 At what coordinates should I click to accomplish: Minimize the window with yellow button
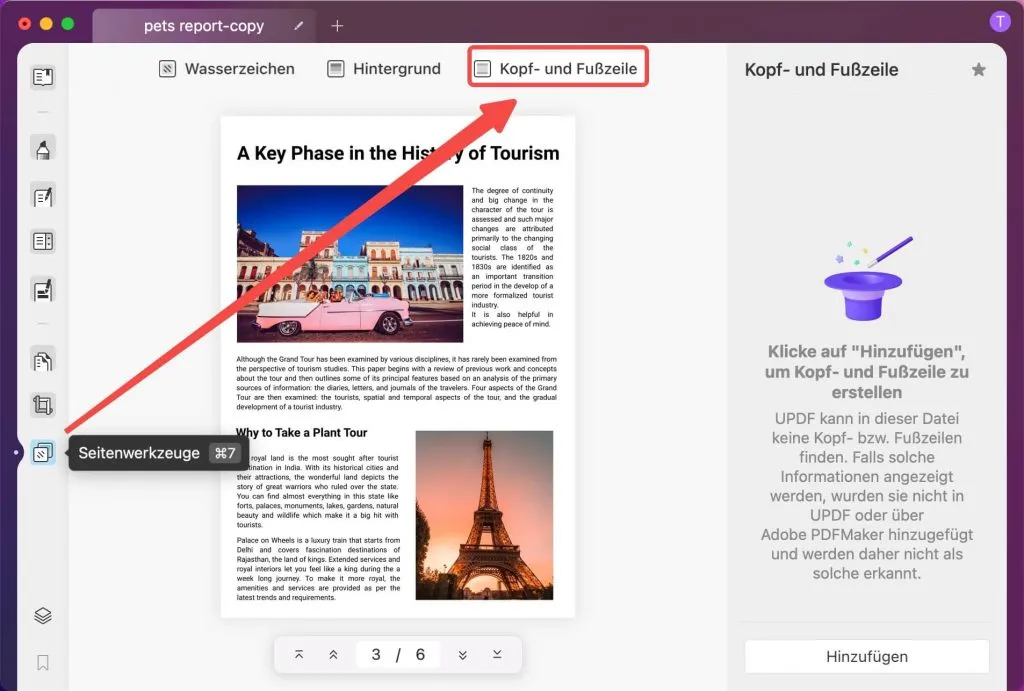tap(46, 24)
